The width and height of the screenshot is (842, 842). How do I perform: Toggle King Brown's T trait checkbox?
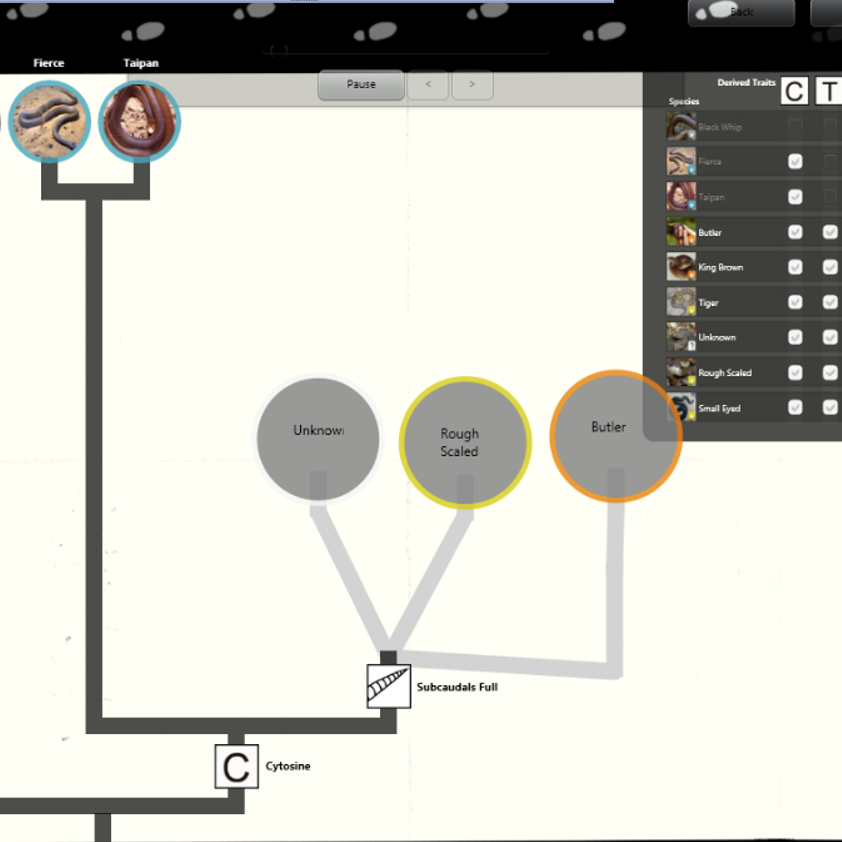point(830,267)
